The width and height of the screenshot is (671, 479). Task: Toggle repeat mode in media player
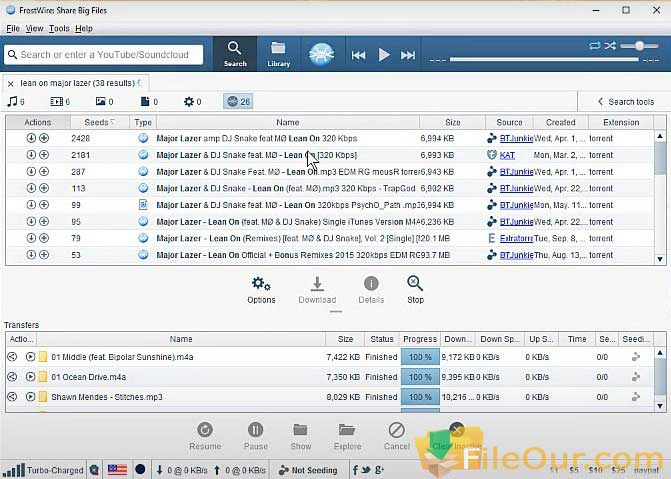[594, 46]
